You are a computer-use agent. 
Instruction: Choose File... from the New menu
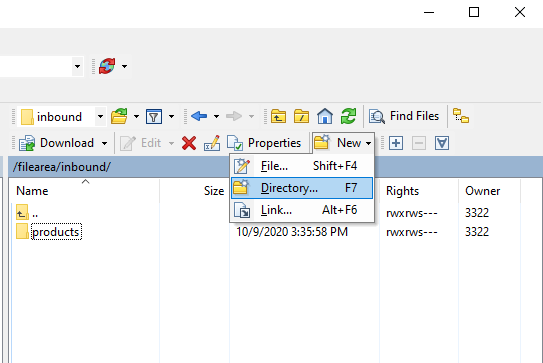point(302,166)
